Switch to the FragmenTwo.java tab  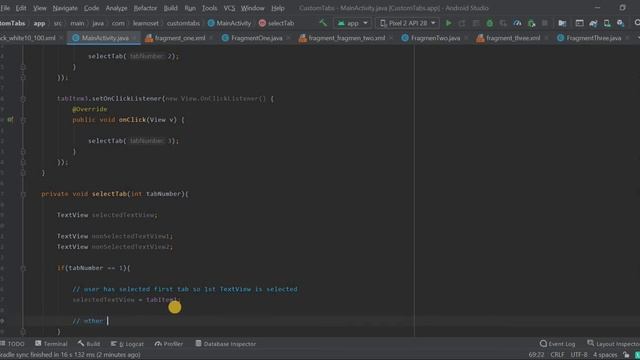point(435,38)
